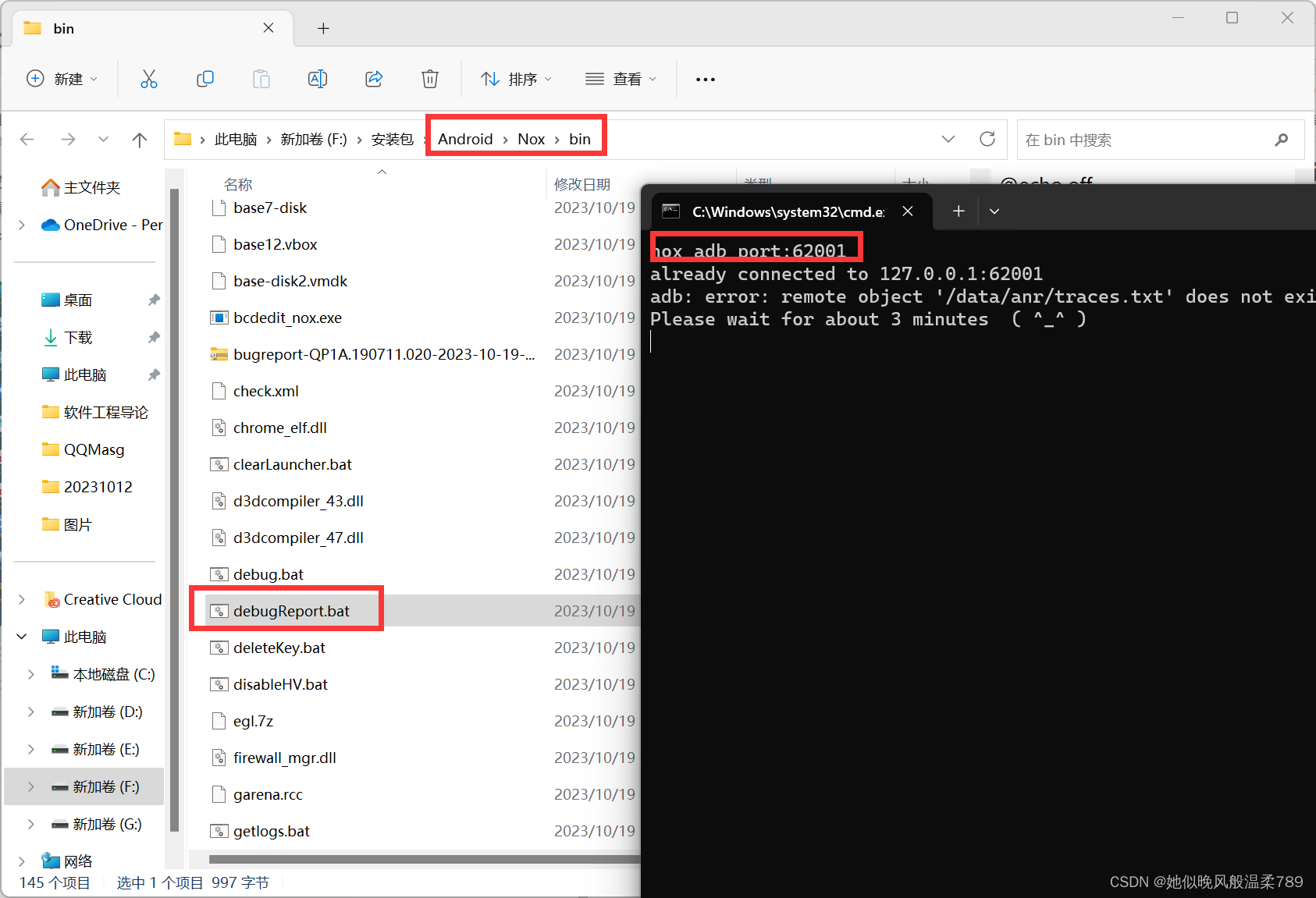Screen dimensions: 1316x898
Task: Expand the OneDrive tree node
Action: [x=22, y=225]
